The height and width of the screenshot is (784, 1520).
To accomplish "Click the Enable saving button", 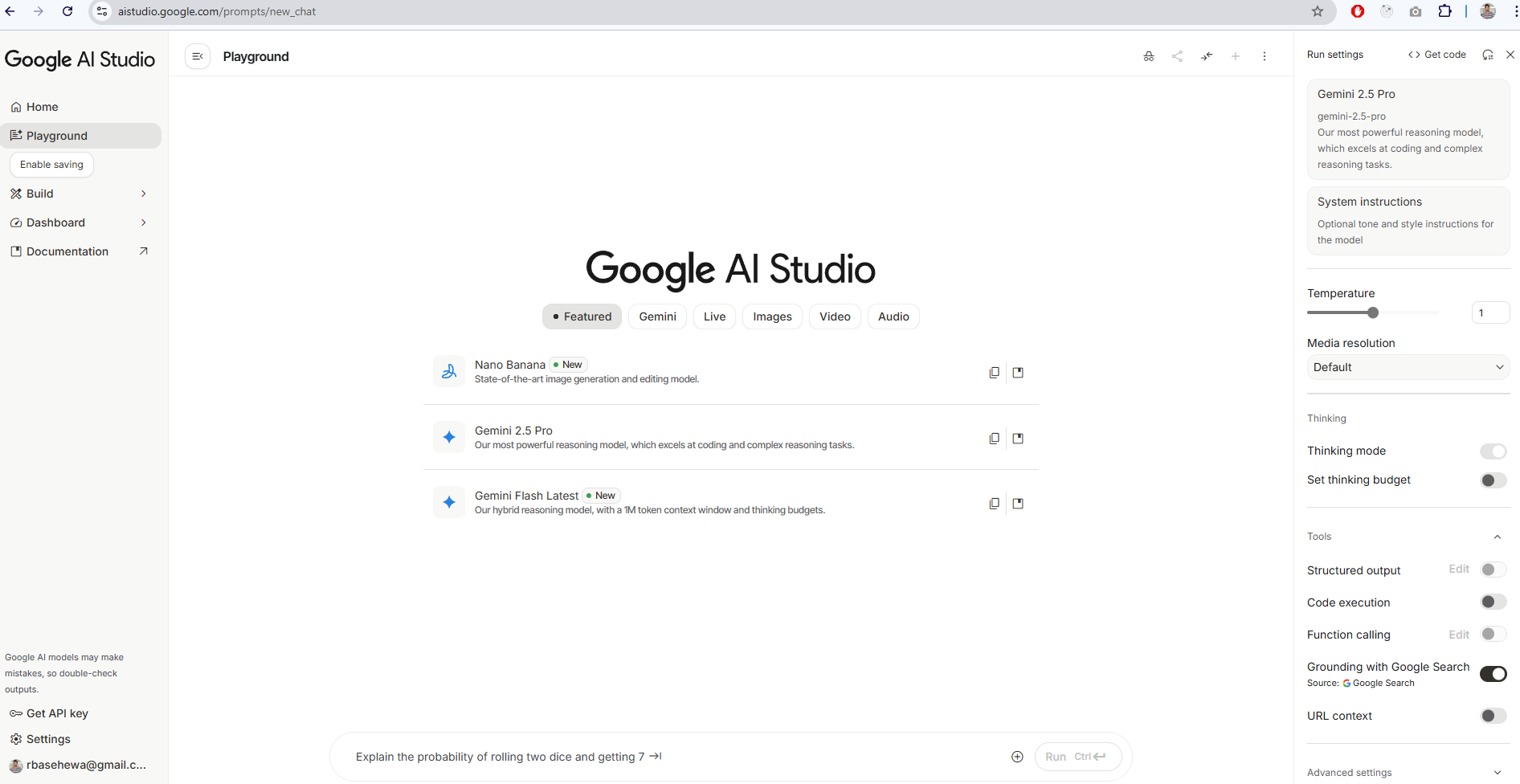I will coord(51,164).
